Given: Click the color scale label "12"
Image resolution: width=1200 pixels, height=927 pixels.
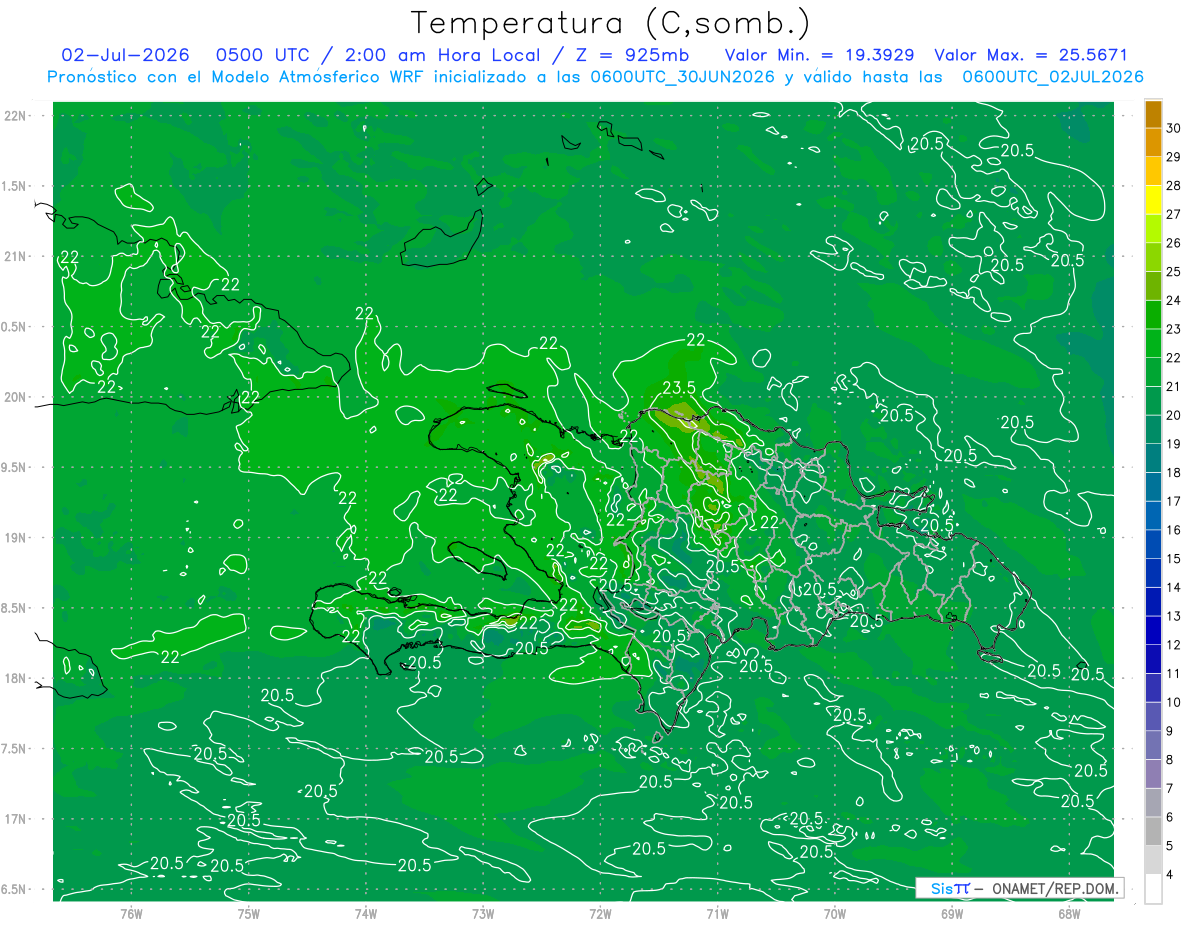Looking at the screenshot, I should point(1174,645).
